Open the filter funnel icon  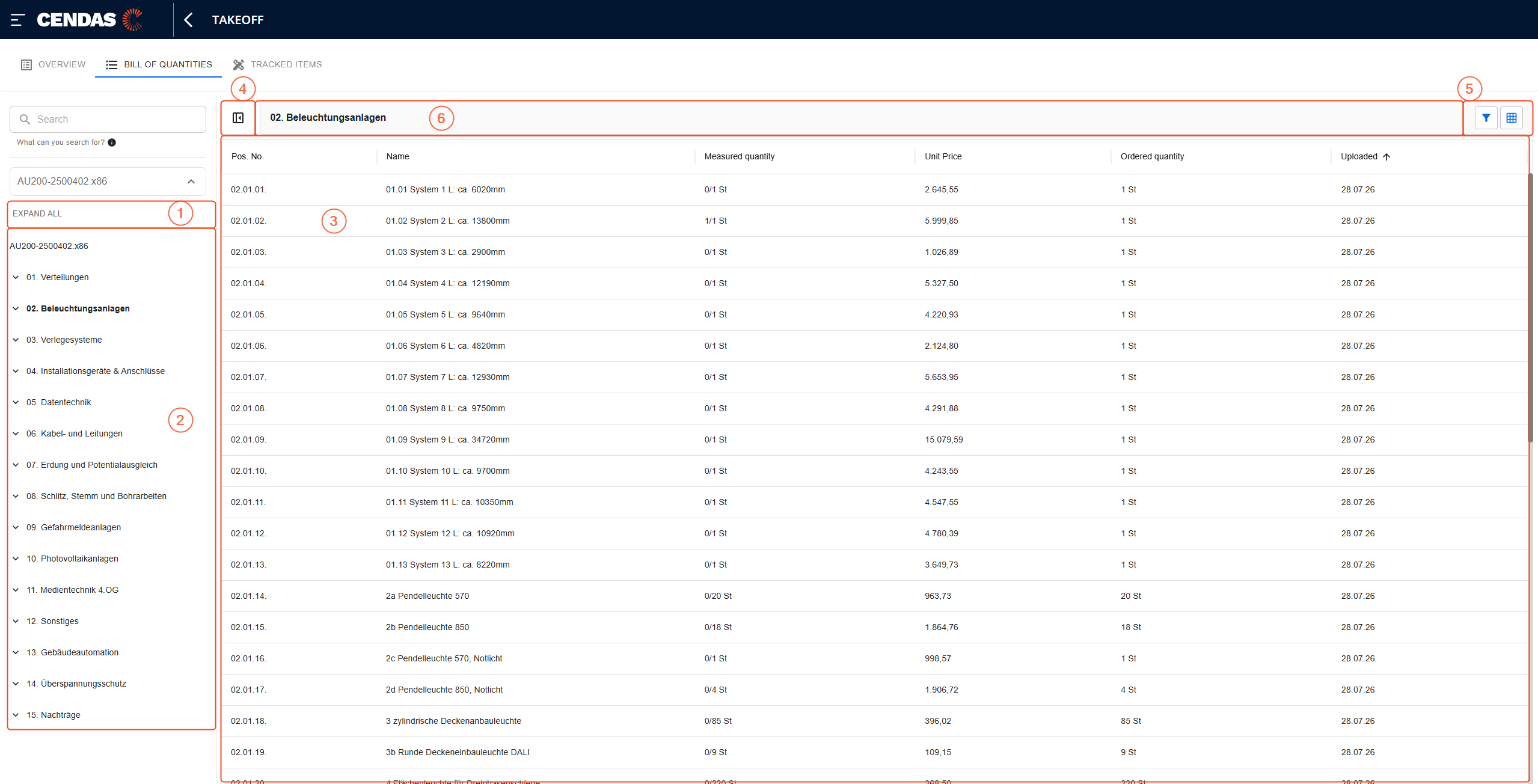pyautogui.click(x=1486, y=118)
